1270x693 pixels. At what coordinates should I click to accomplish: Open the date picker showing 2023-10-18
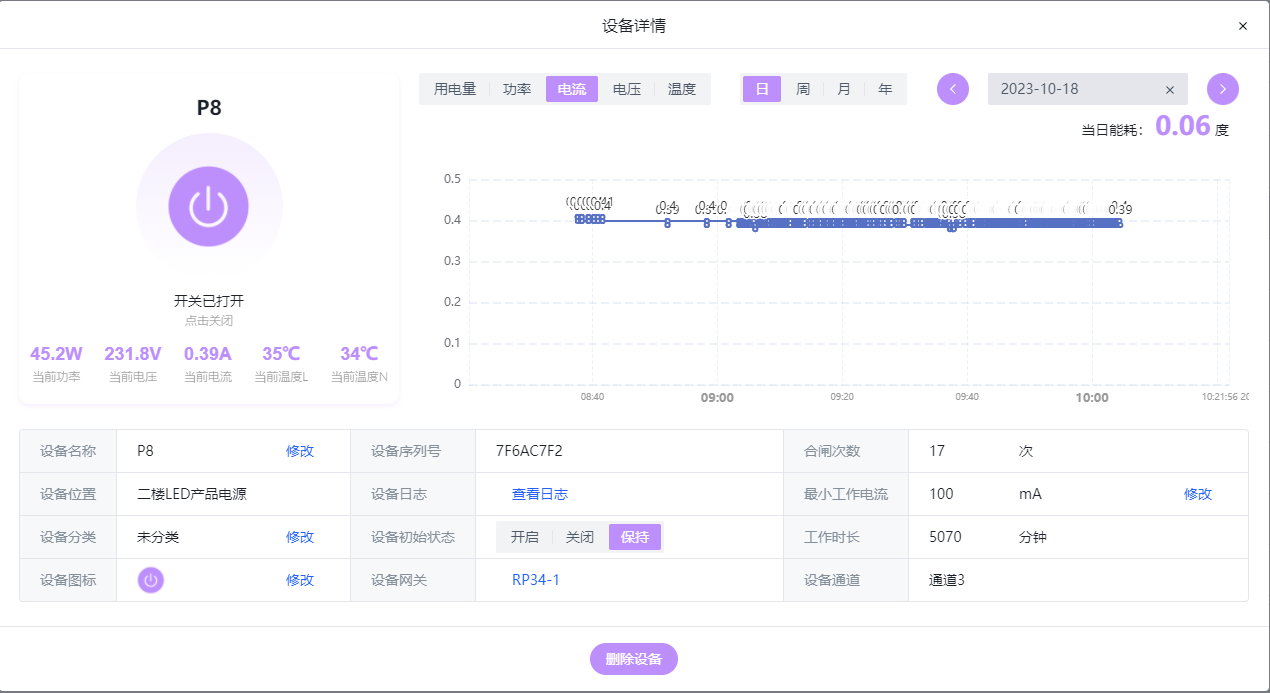(1070, 89)
